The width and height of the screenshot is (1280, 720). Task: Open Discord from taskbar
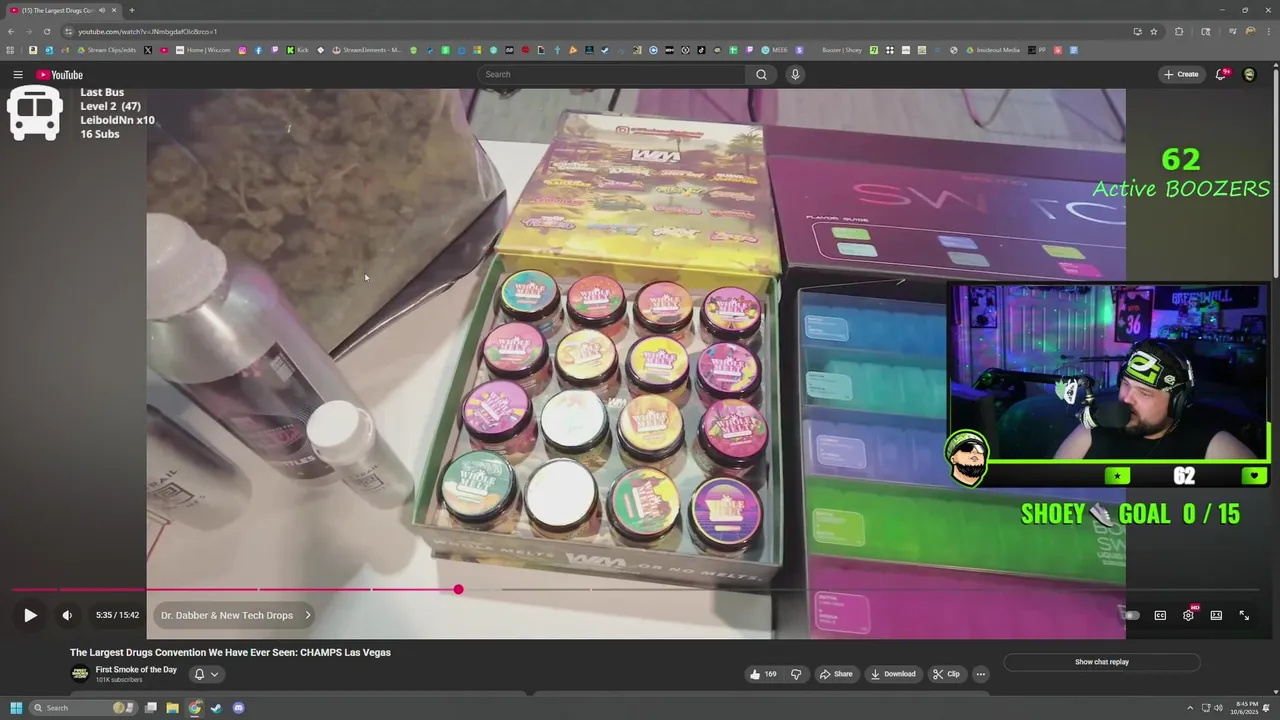point(238,708)
